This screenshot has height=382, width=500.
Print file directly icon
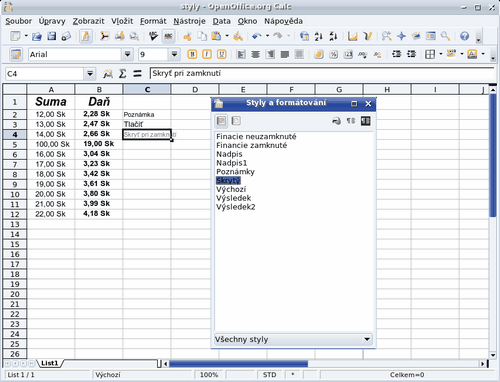click(120, 36)
